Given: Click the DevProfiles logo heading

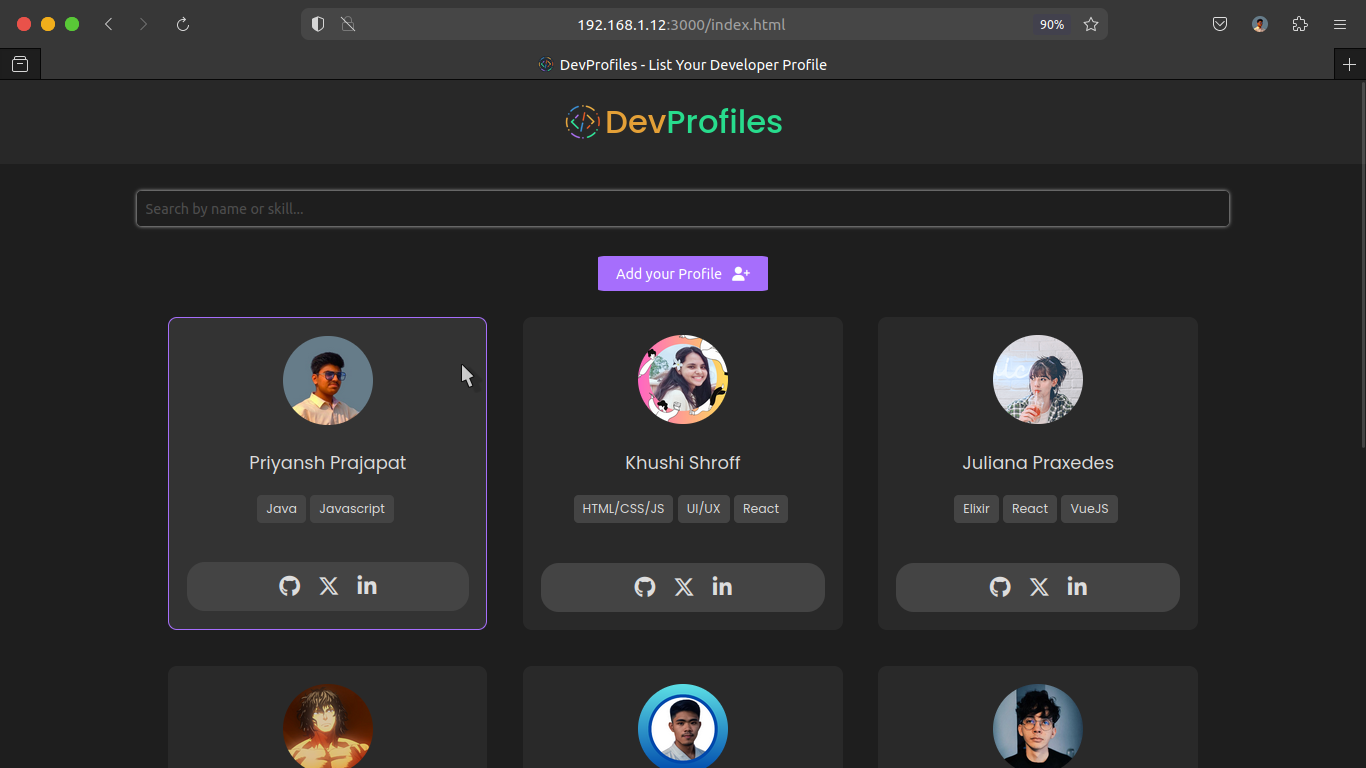Looking at the screenshot, I should pyautogui.click(x=674, y=122).
